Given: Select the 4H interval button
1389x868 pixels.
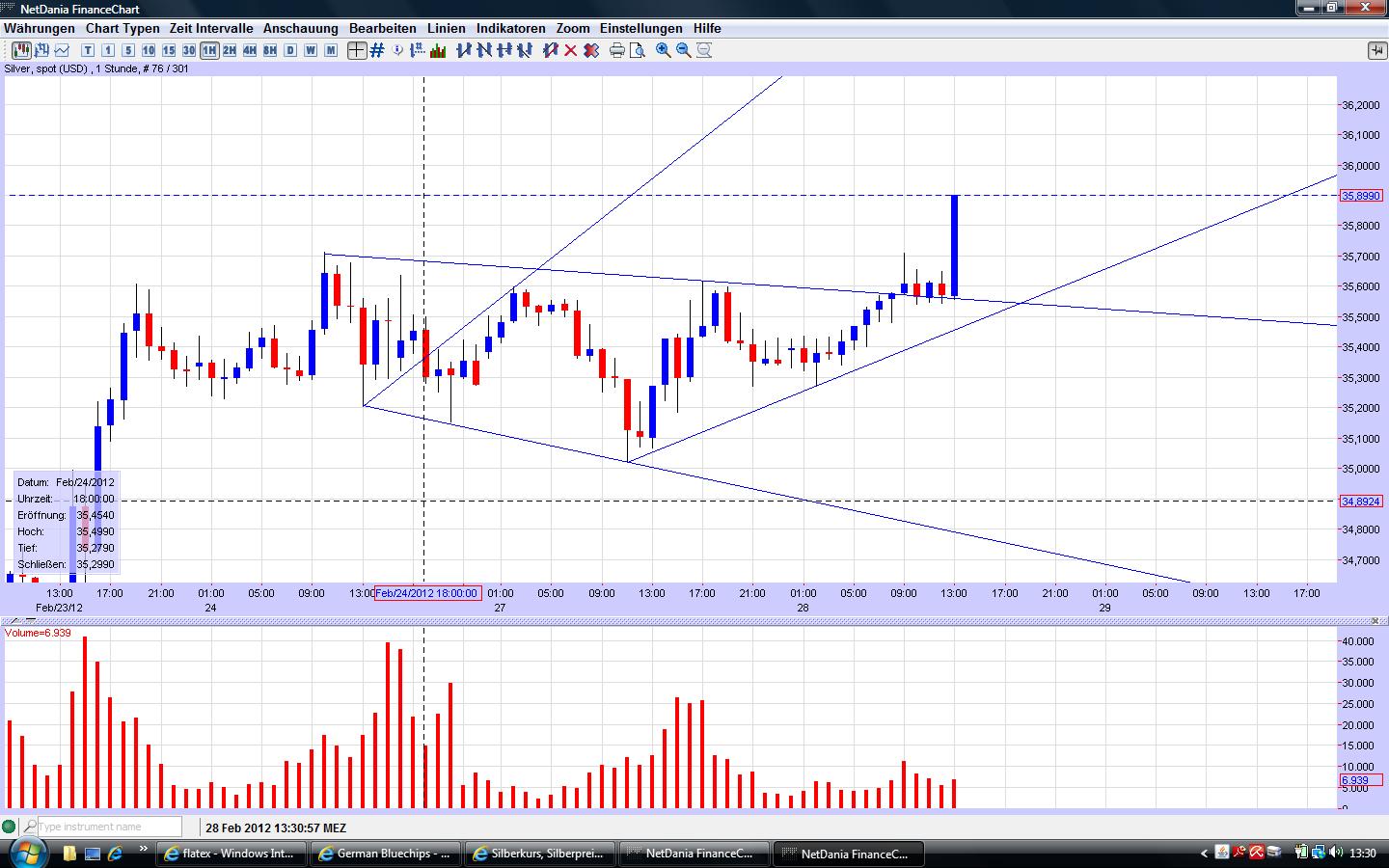Looking at the screenshot, I should [250, 50].
